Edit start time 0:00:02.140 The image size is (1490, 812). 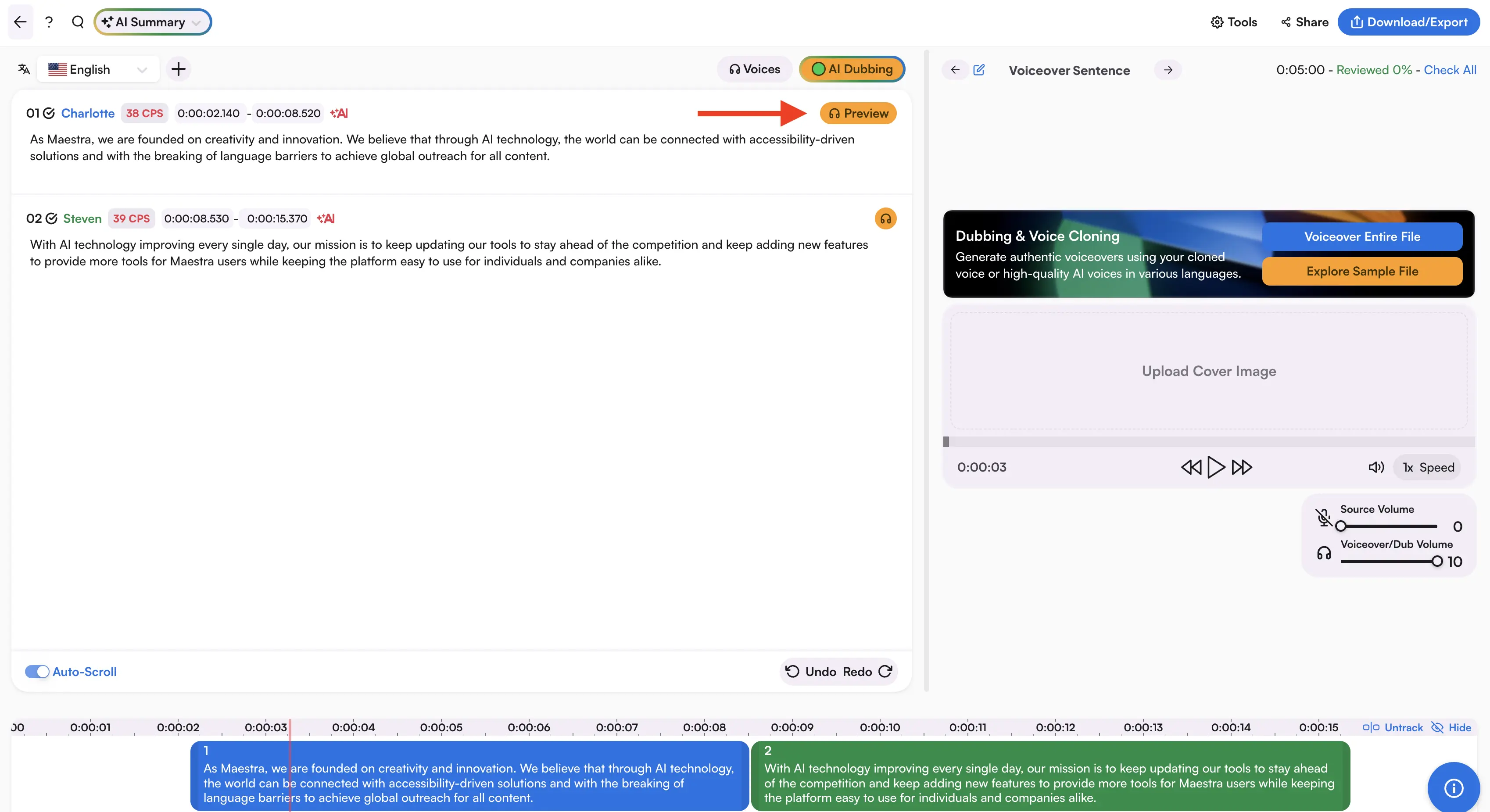point(208,113)
